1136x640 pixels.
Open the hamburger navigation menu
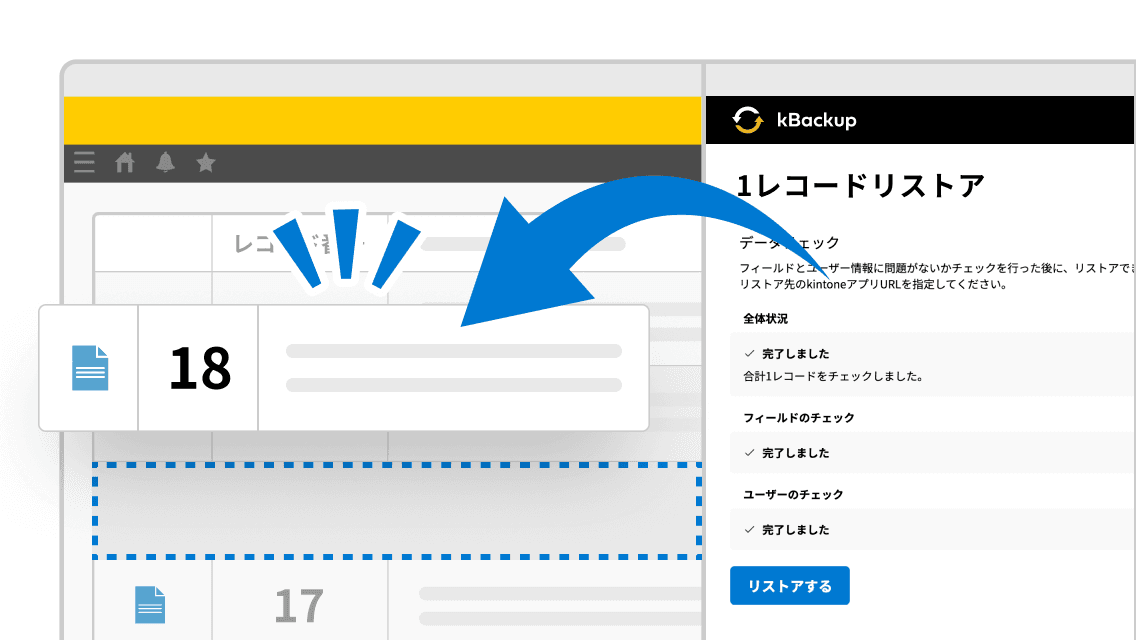tap(84, 162)
